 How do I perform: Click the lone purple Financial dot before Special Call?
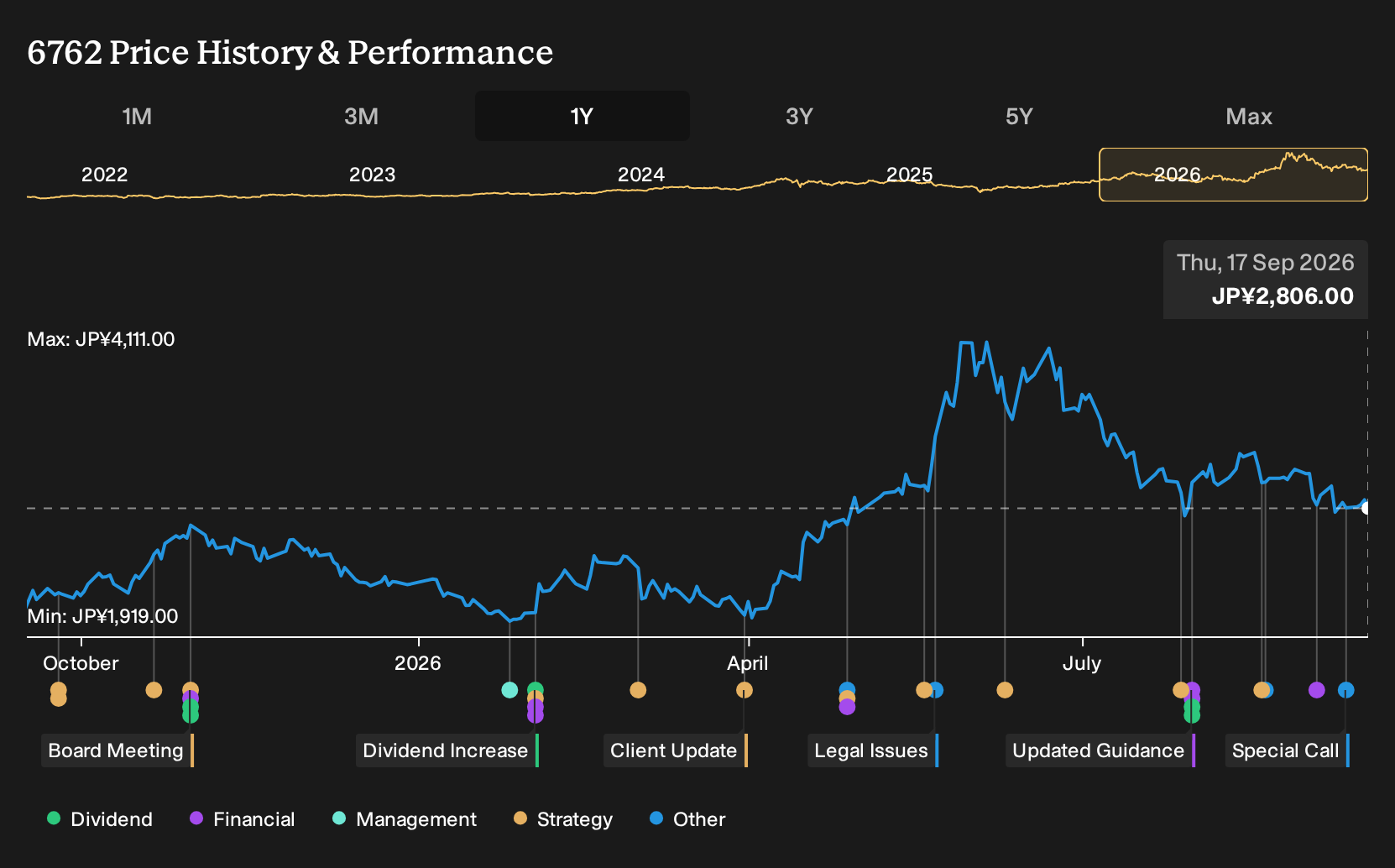pos(1317,690)
